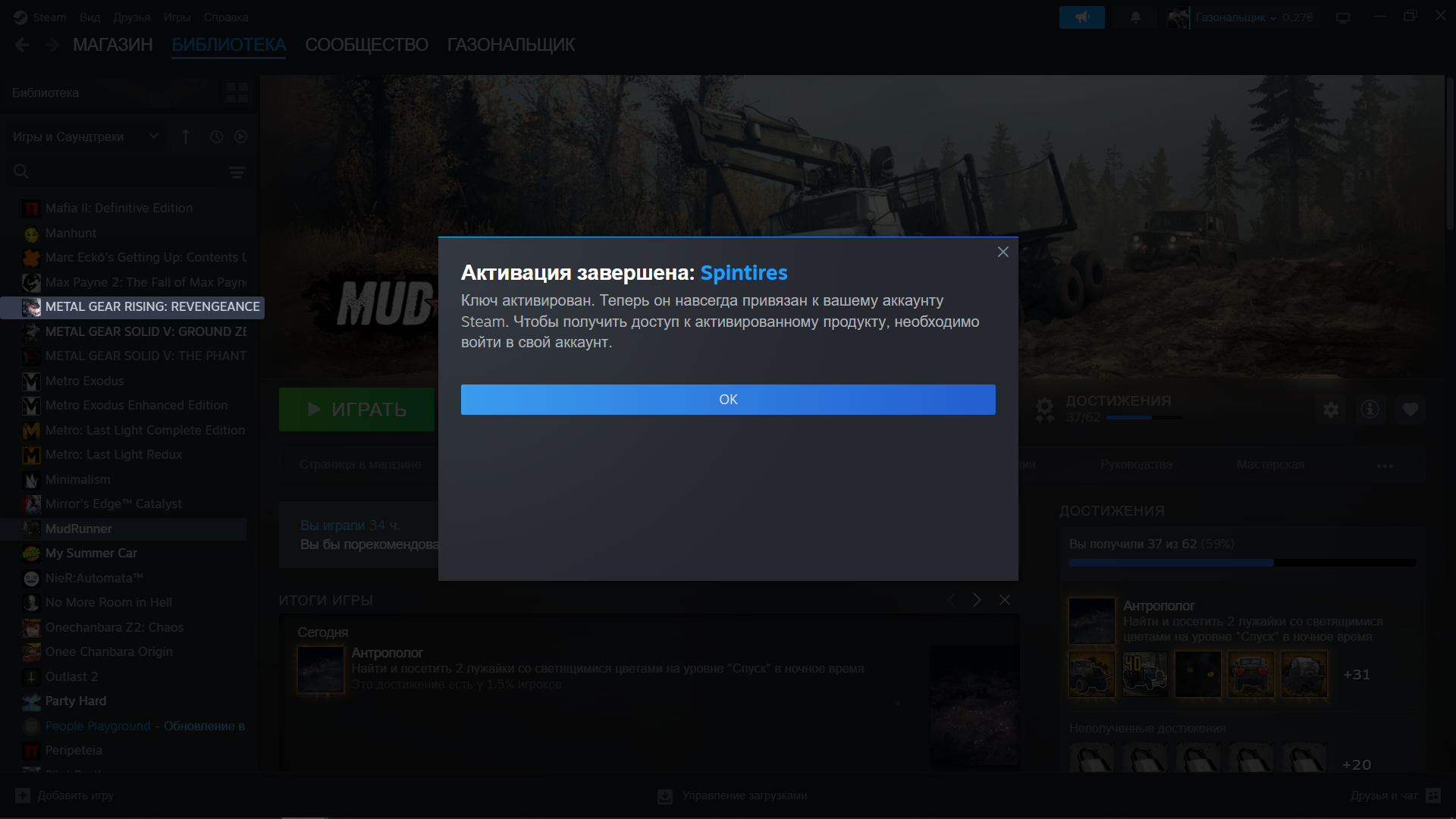Click the megaphone announcements icon
The height and width of the screenshot is (819, 1456).
click(1081, 17)
